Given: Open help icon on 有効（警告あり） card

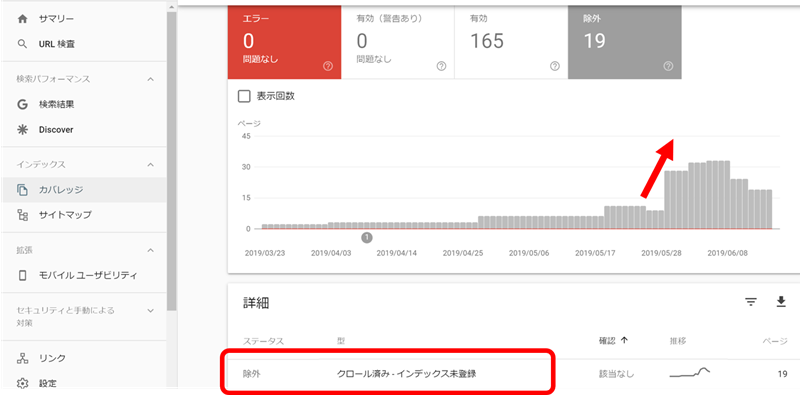Looking at the screenshot, I should [441, 66].
